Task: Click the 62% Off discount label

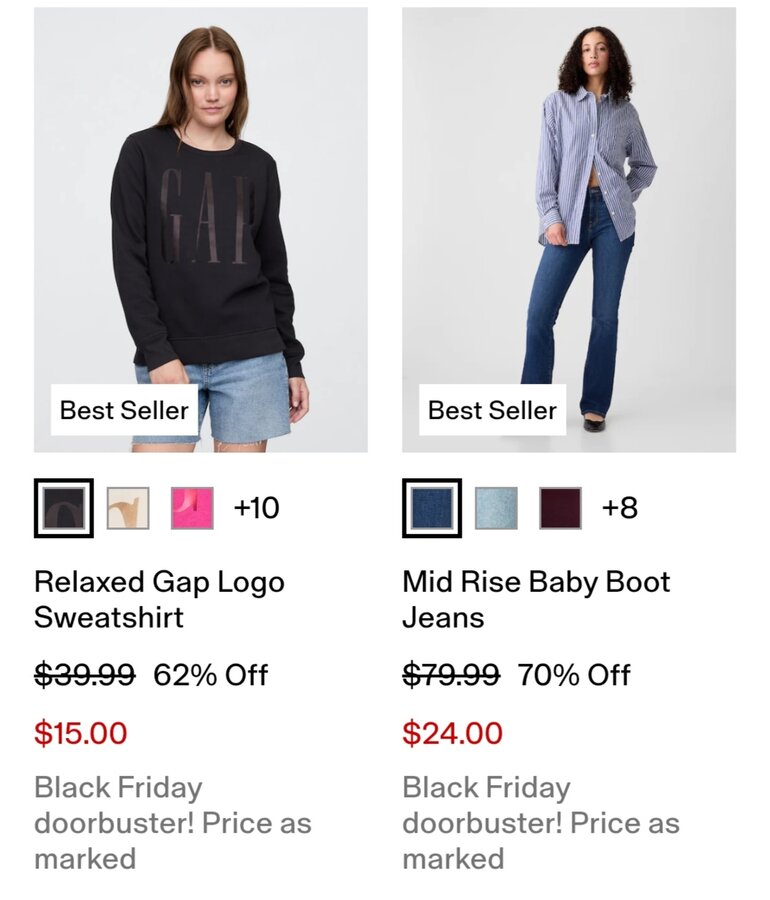Action: [x=210, y=675]
